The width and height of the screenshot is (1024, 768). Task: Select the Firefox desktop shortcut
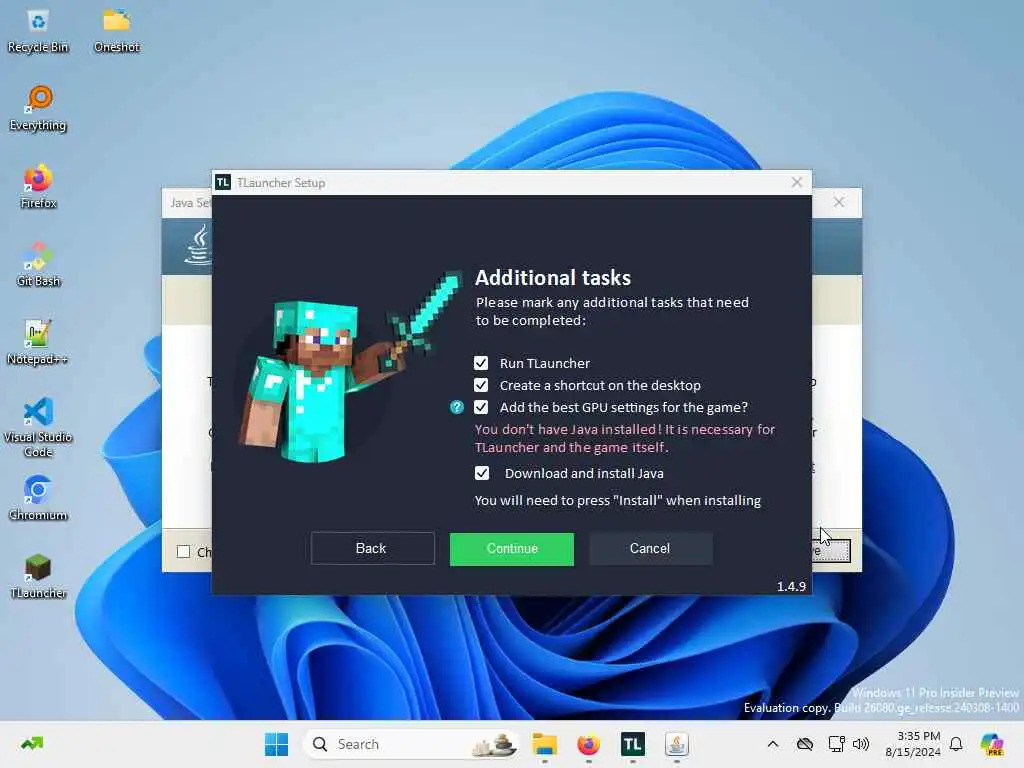[x=38, y=187]
